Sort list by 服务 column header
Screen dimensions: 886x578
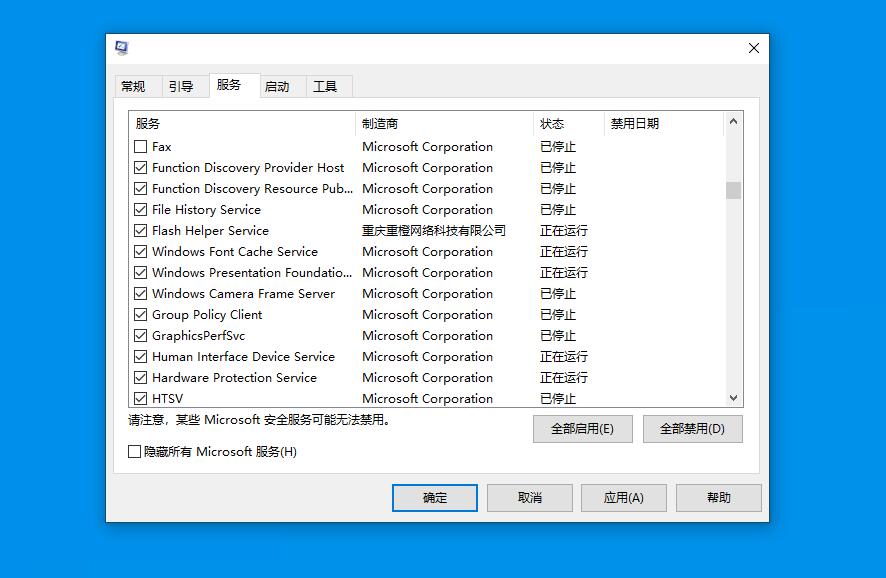click(242, 124)
